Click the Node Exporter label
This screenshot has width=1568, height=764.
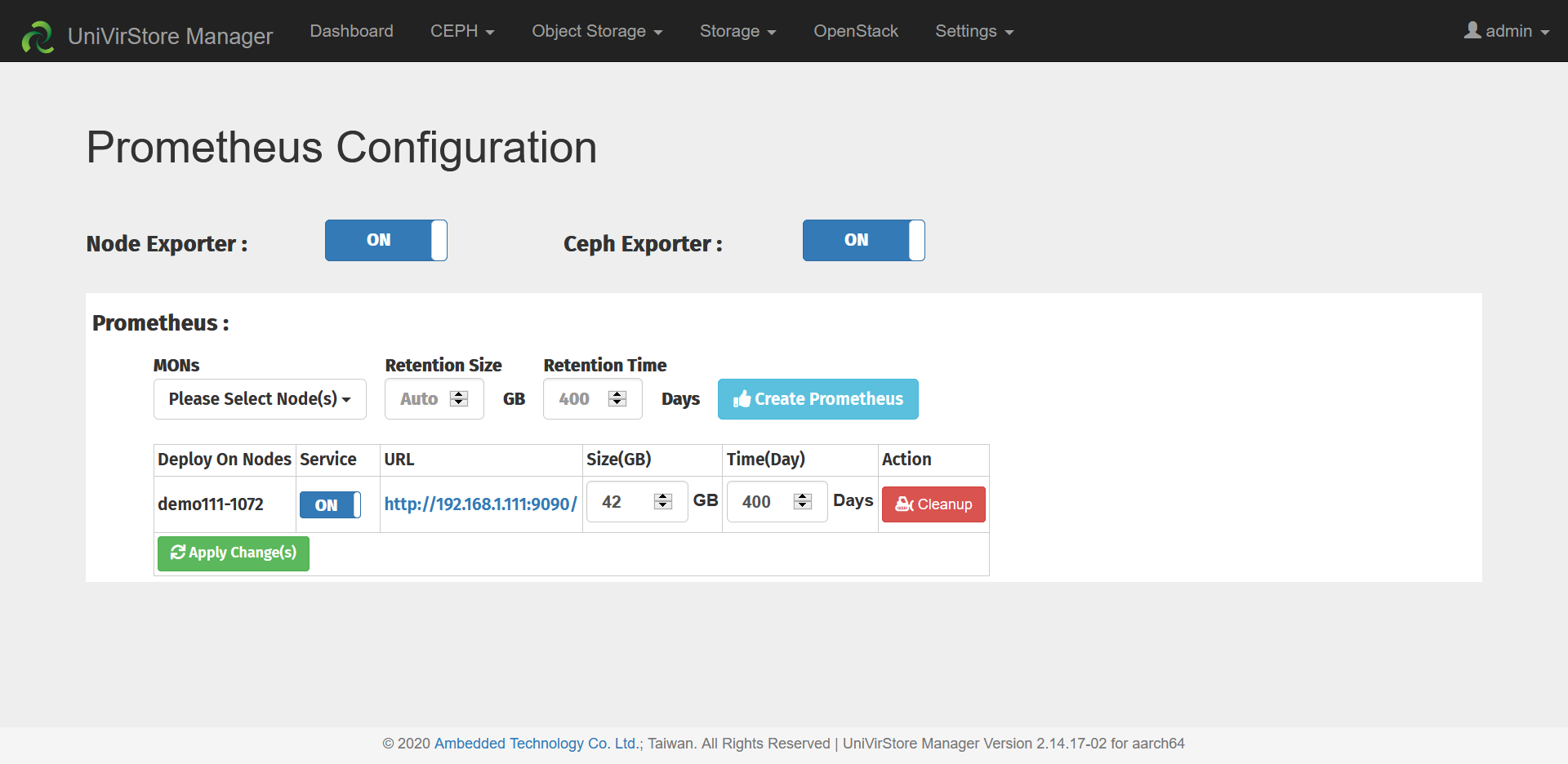167,244
